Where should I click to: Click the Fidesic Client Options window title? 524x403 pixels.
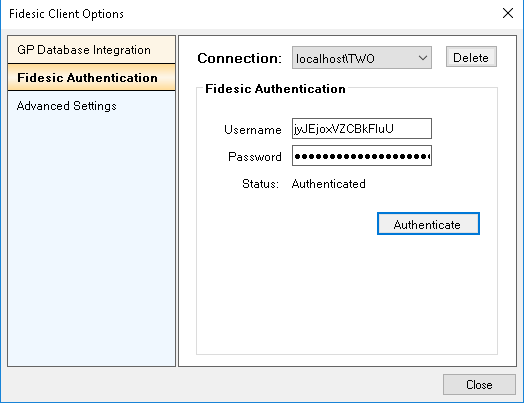click(x=66, y=14)
